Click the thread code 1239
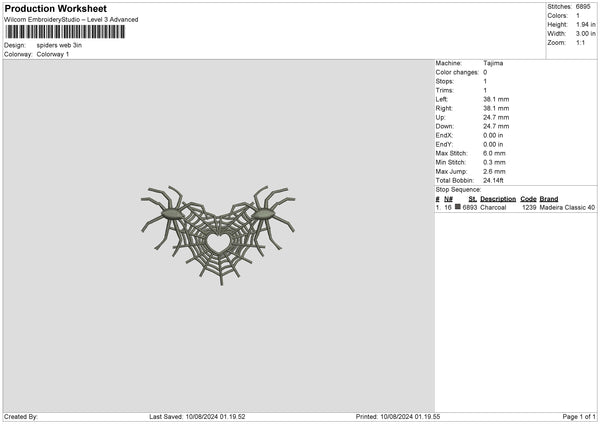The height and width of the screenshot is (424, 600). 529,207
